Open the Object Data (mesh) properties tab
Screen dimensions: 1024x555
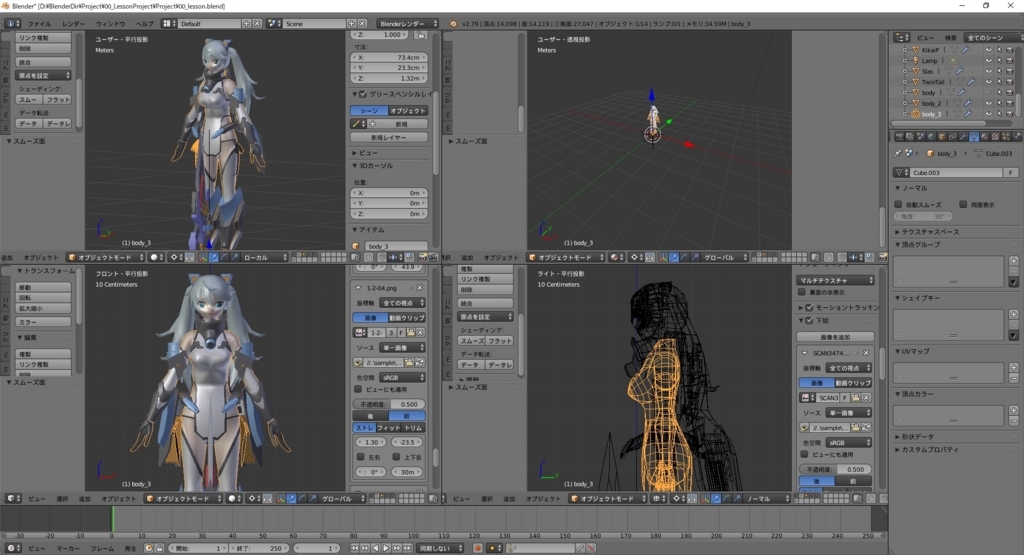click(974, 136)
